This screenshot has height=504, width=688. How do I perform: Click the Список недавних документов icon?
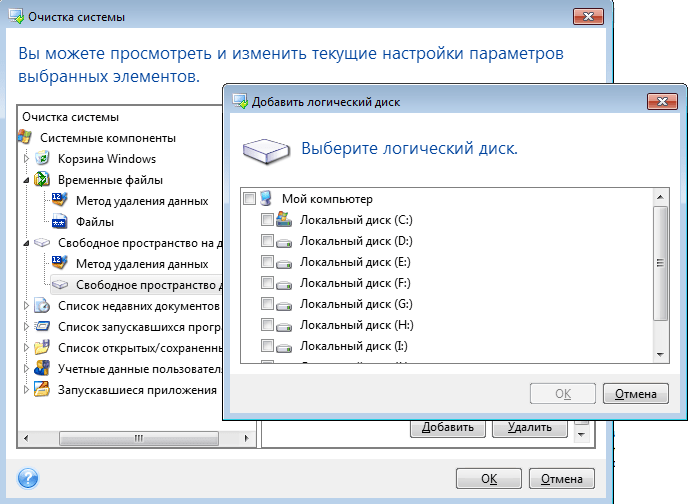point(42,305)
